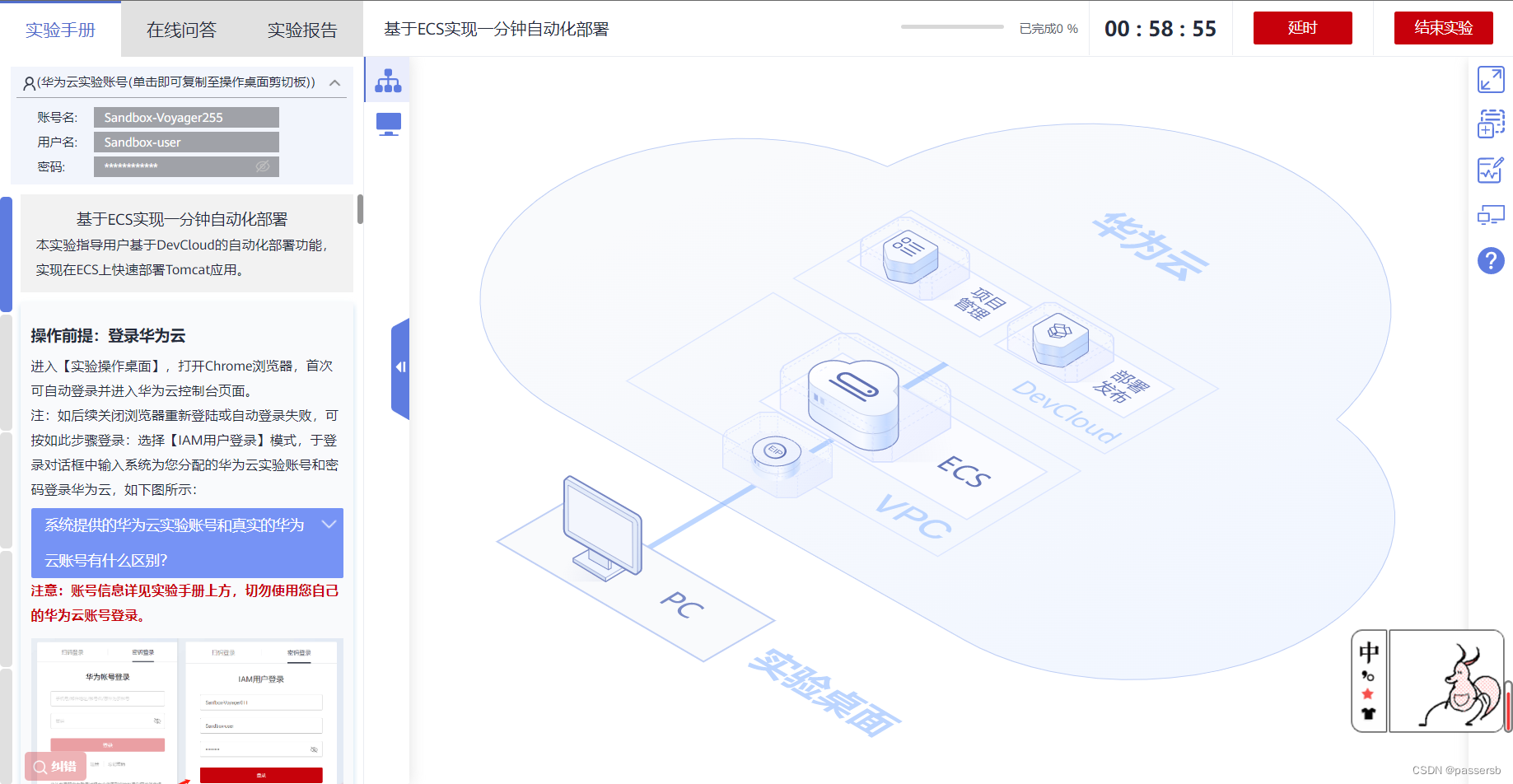Image resolution: width=1513 pixels, height=784 pixels.
Task: Click the manual panel scrollbar
Action: [360, 209]
